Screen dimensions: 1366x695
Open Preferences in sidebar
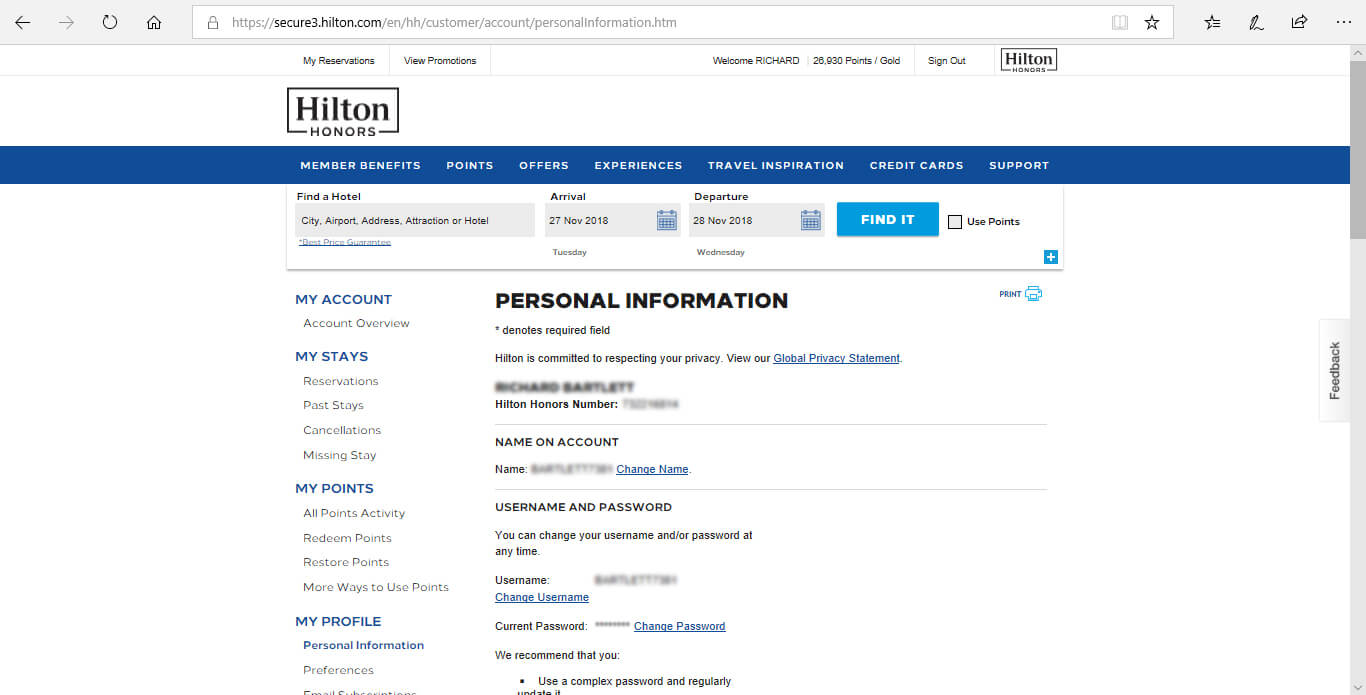339,670
